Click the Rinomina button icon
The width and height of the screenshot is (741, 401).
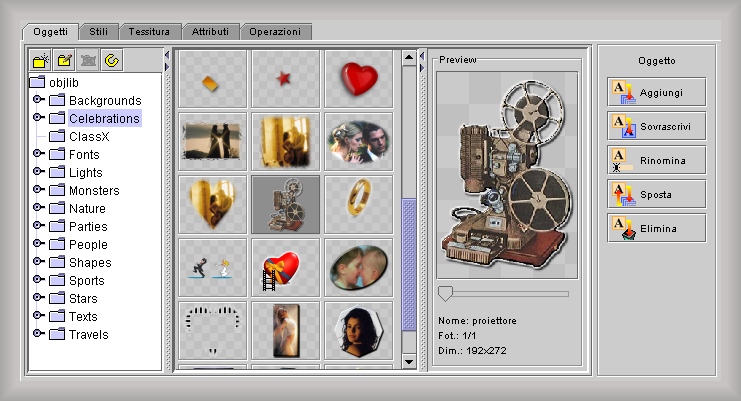pos(622,160)
